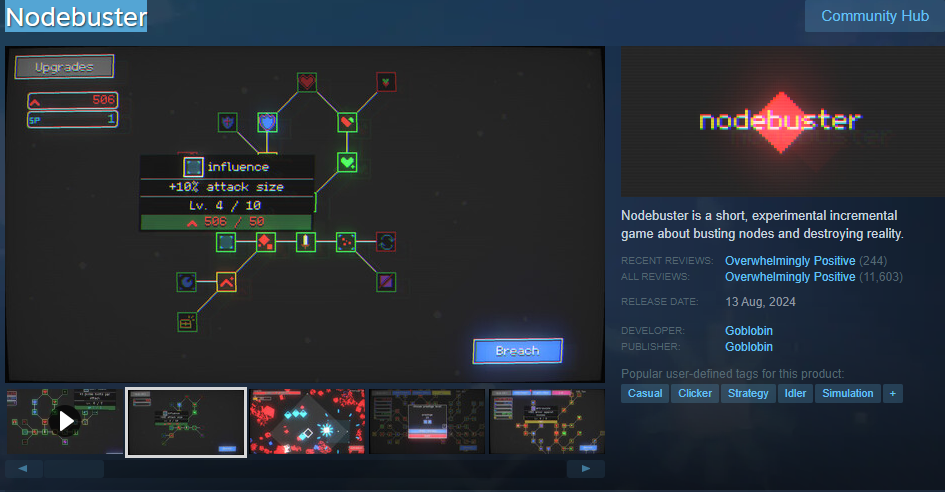Click the sword attack node icon

point(306,242)
